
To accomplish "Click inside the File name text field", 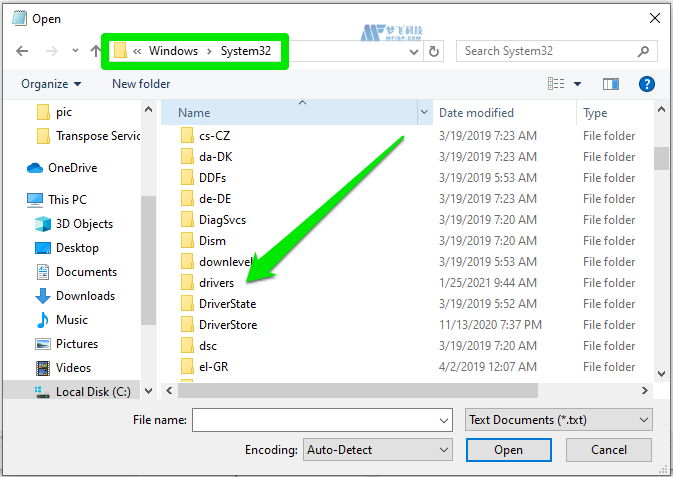I will (x=314, y=420).
